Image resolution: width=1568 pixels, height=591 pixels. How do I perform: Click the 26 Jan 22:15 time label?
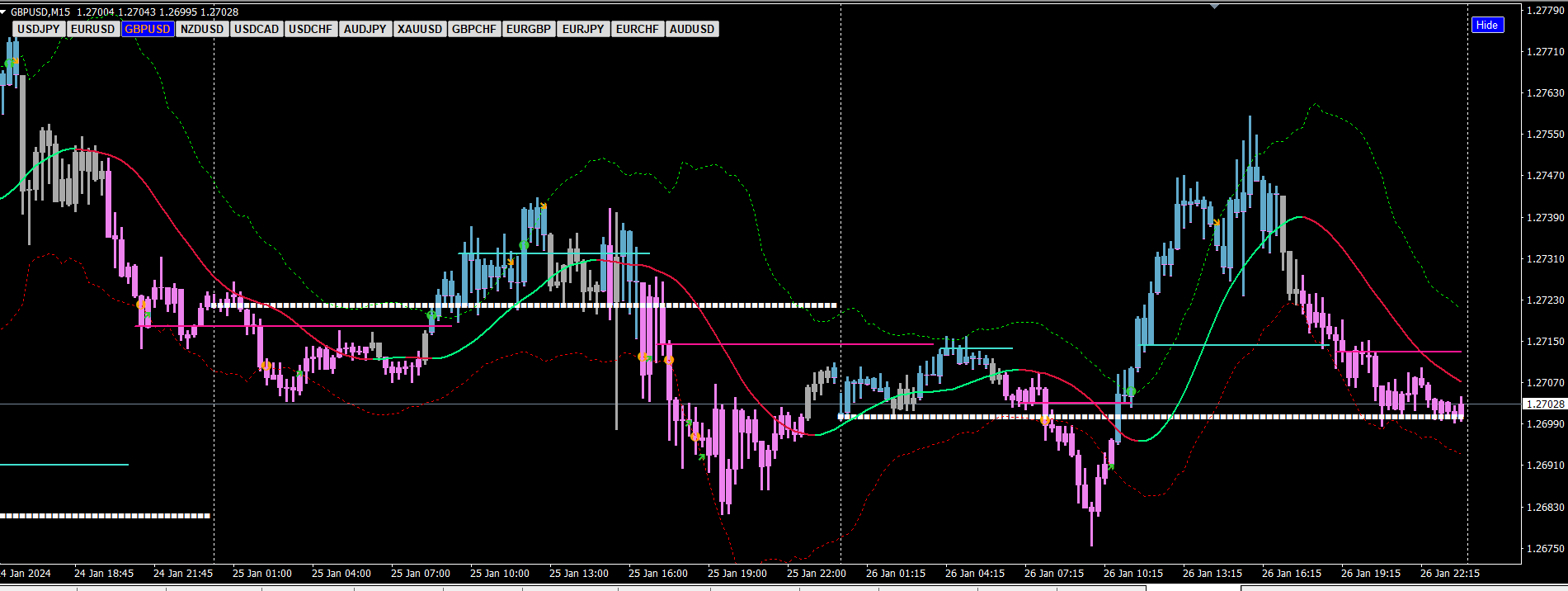coord(1450,573)
